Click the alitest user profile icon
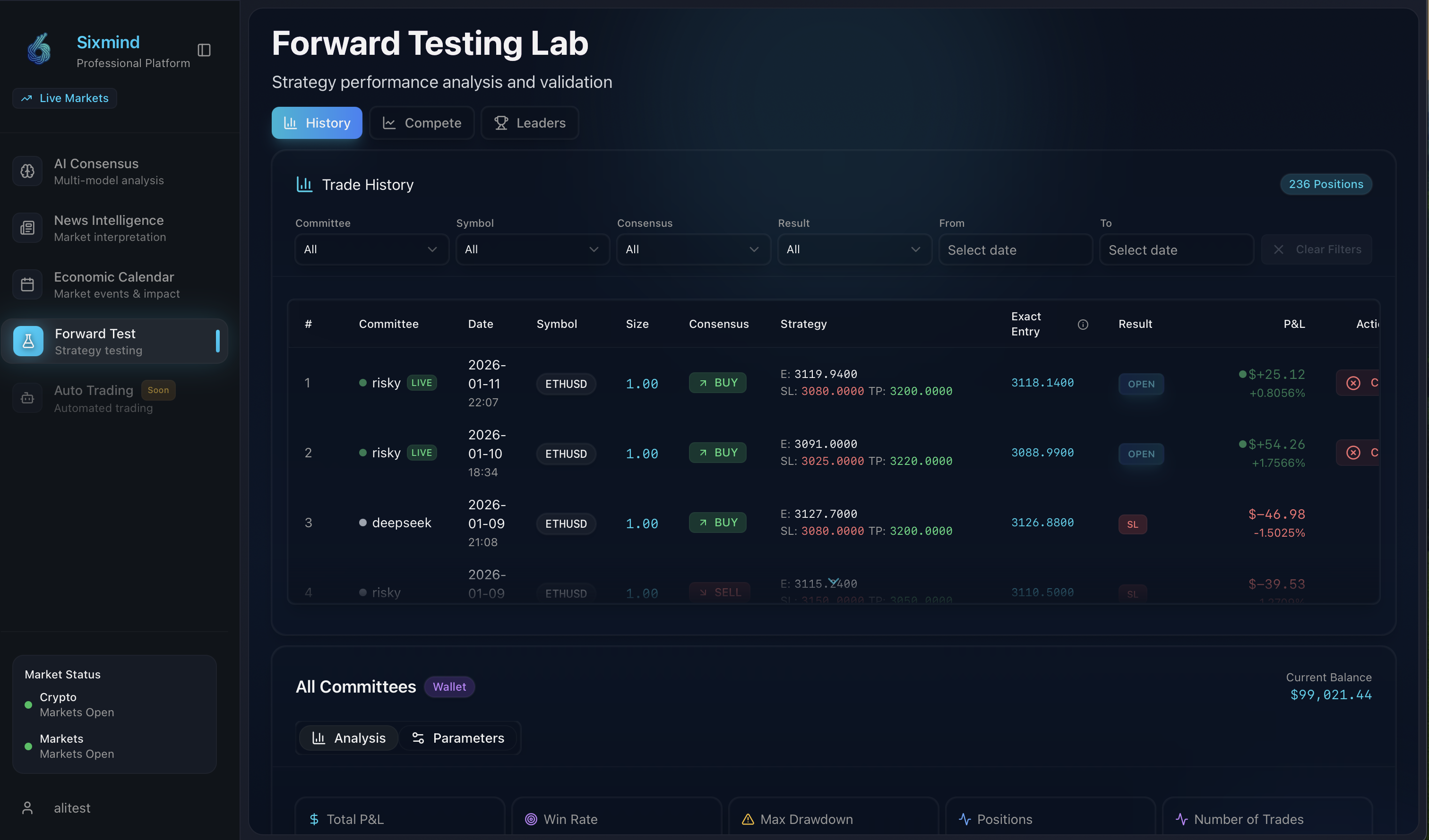 27,808
